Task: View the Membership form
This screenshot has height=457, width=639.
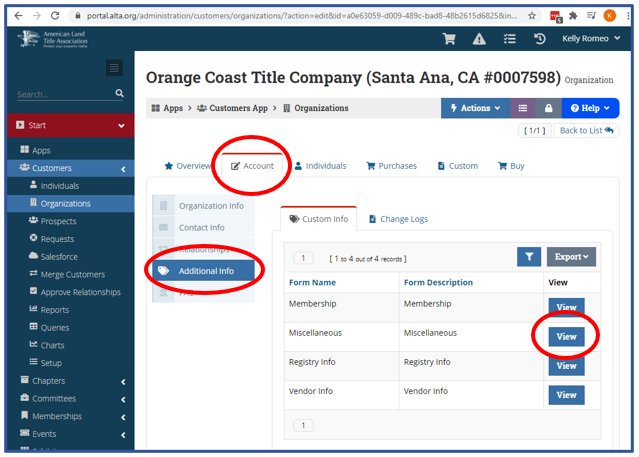Action: tap(566, 307)
